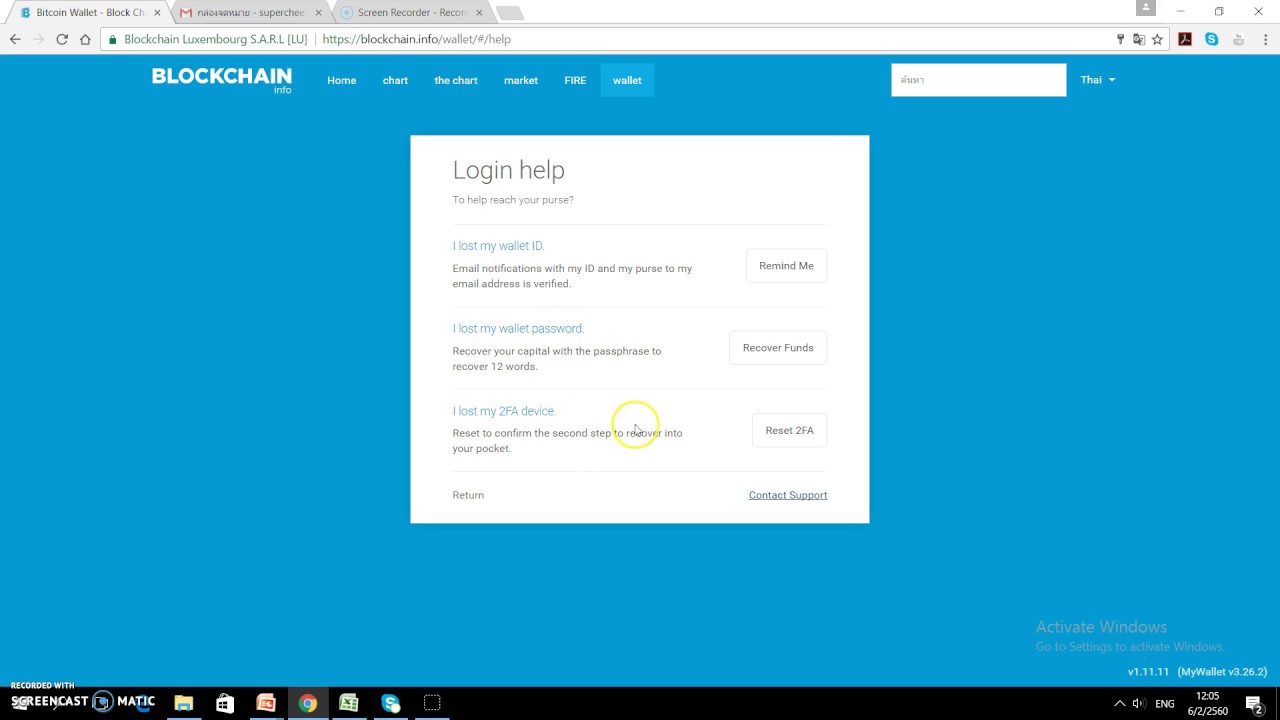Screen dimensions: 1280x720
Task: Click the translate page icon
Action: coord(1138,39)
